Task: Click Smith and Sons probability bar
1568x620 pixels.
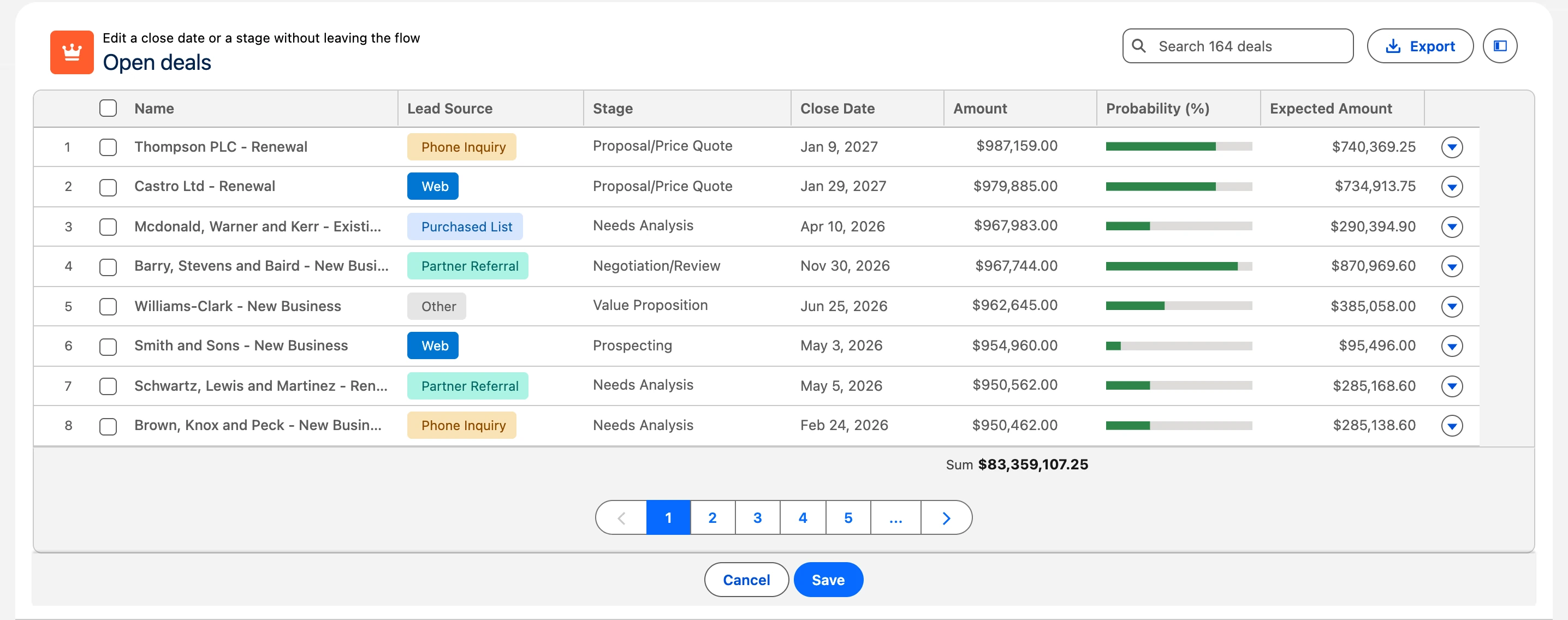Action: click(1178, 346)
